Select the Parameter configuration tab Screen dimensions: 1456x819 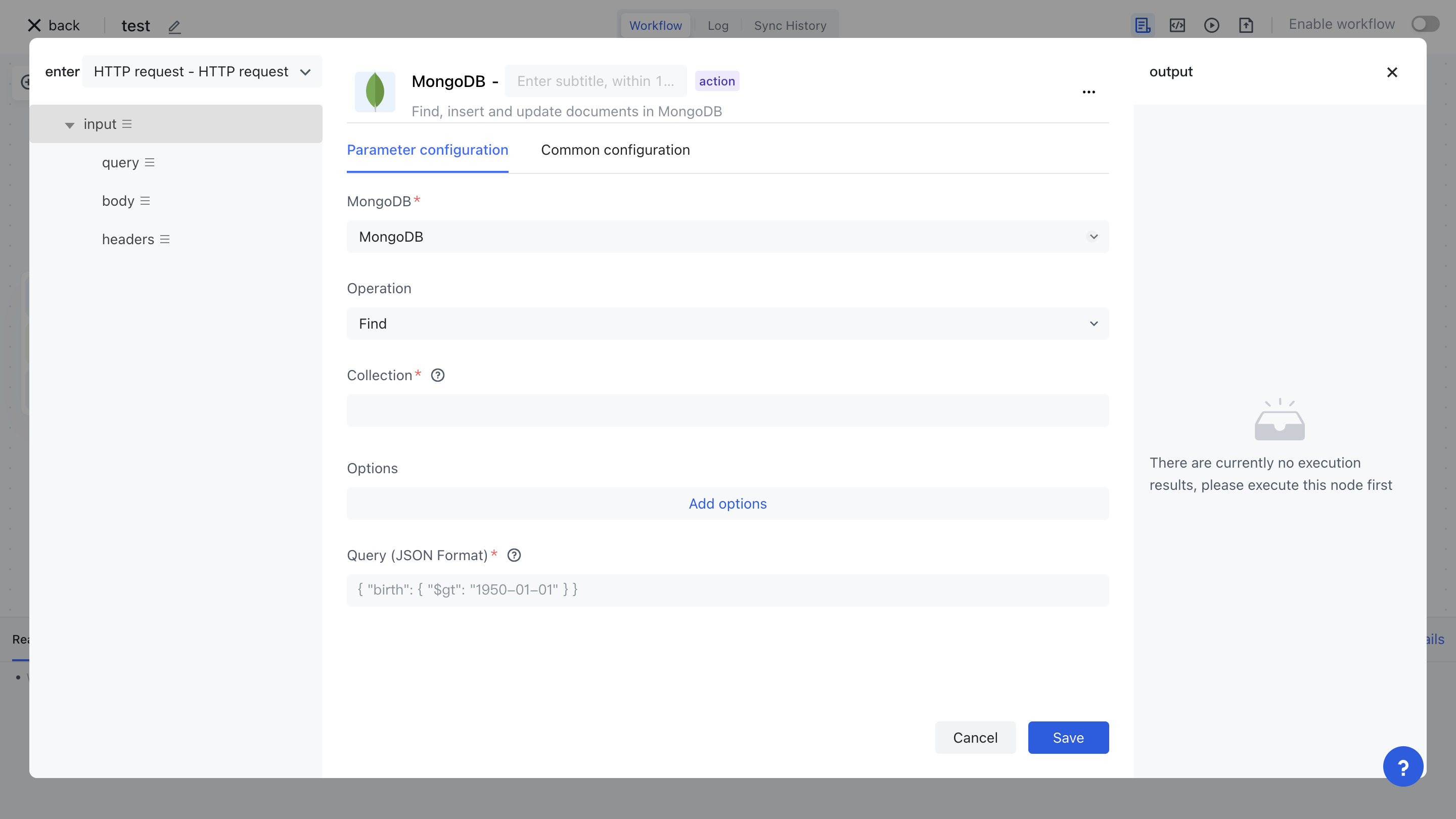[427, 150]
